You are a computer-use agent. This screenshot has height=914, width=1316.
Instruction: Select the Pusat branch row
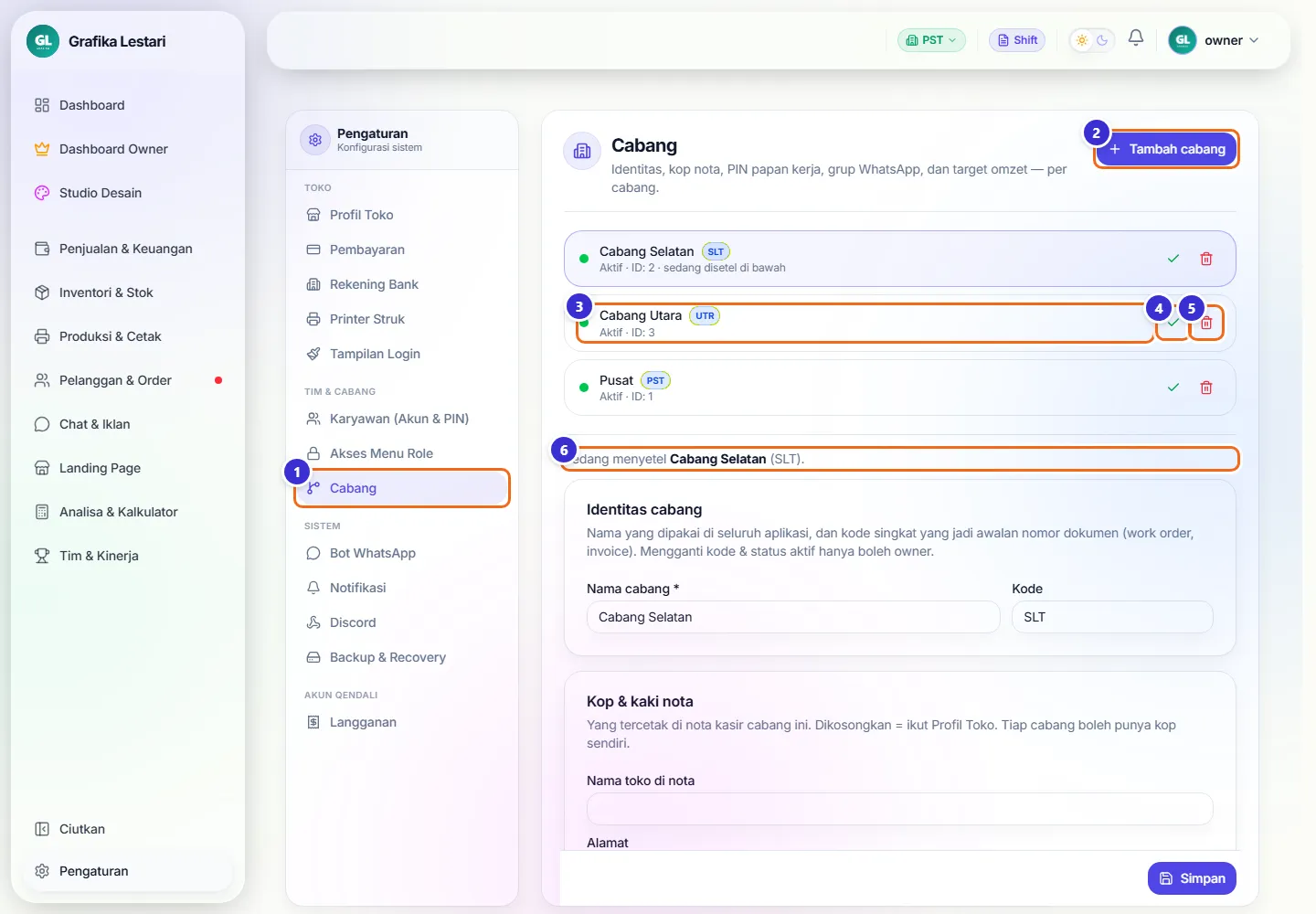900,388
